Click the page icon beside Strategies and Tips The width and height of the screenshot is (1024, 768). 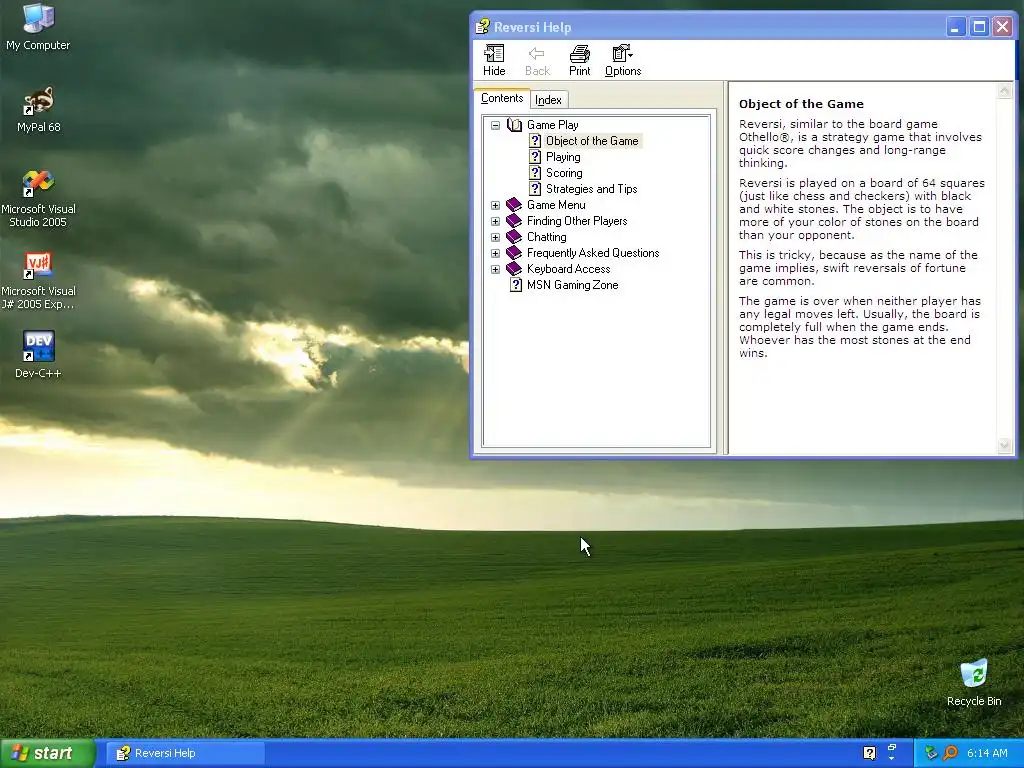[x=535, y=189]
